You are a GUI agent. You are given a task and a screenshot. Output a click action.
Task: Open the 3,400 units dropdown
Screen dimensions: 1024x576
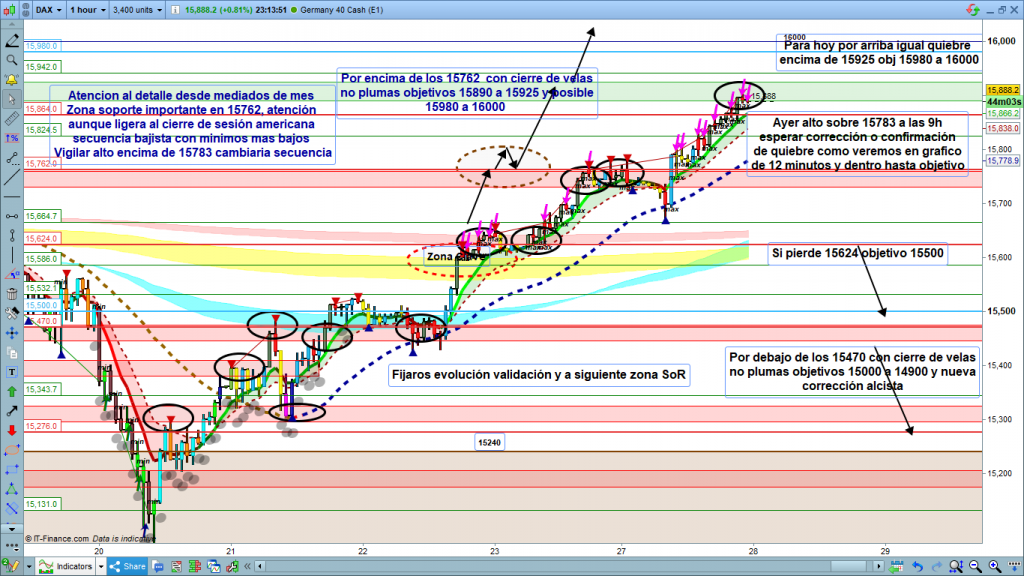(136, 9)
